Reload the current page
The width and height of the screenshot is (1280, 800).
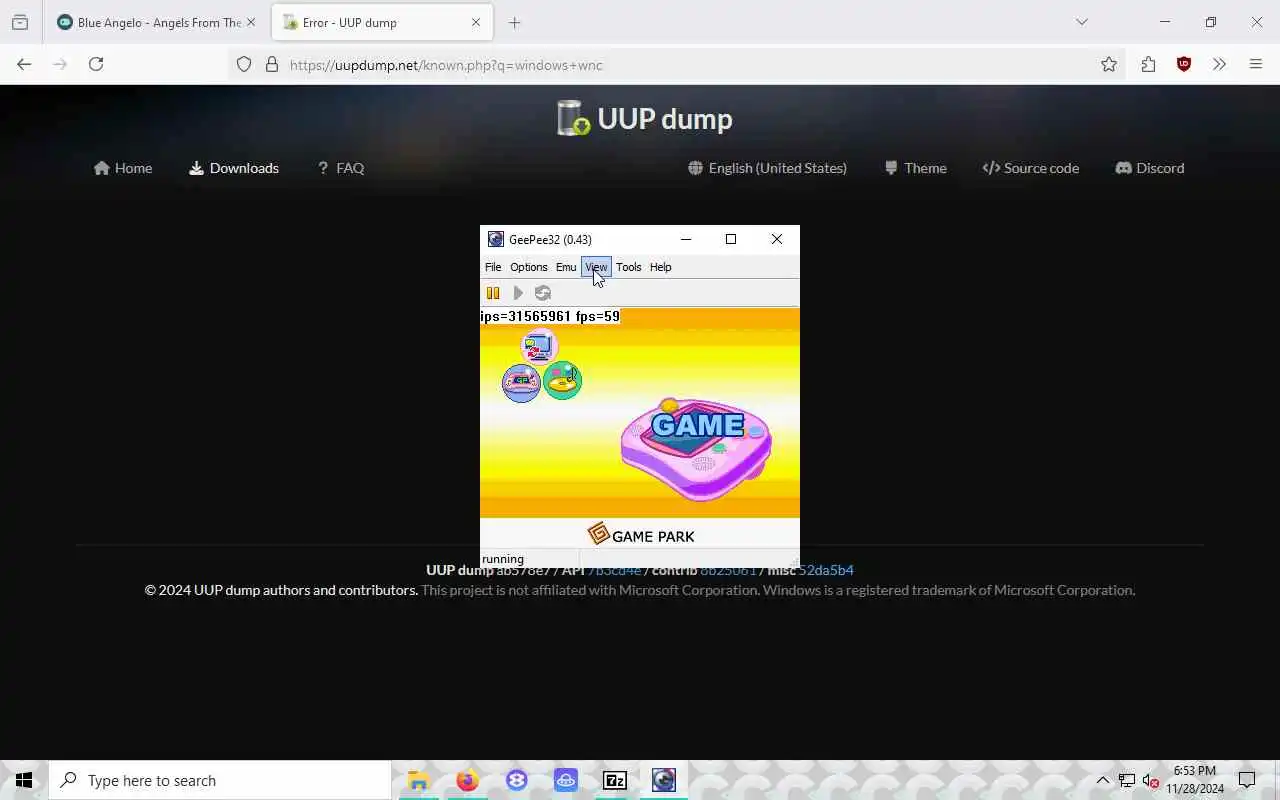click(x=96, y=64)
